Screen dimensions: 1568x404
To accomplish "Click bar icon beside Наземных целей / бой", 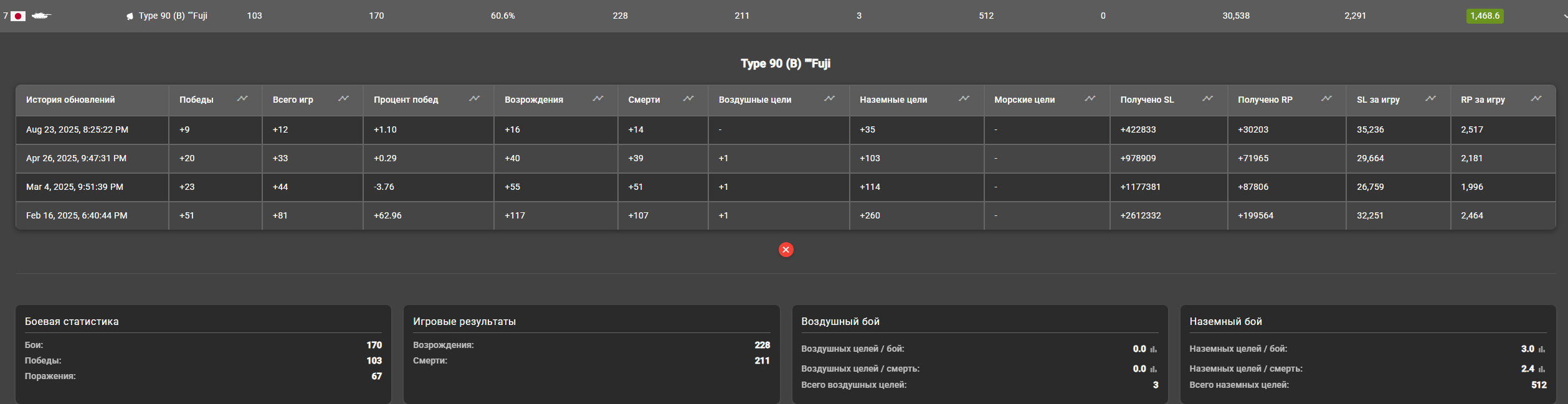I will 1542,349.
